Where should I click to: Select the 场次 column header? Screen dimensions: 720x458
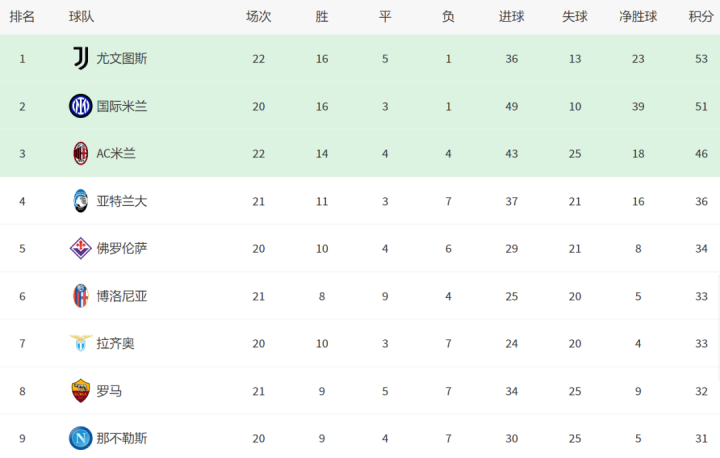(x=259, y=17)
